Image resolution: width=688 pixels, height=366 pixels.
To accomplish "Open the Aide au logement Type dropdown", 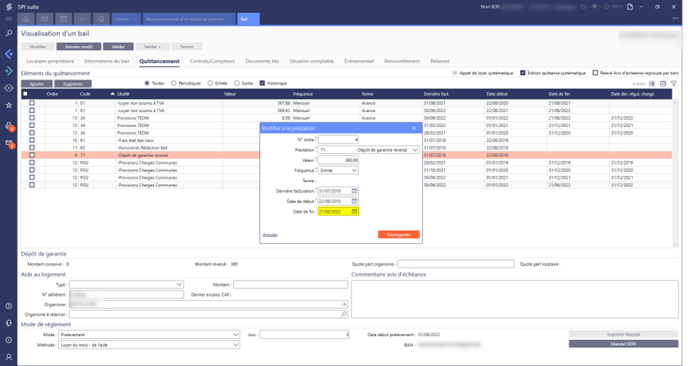I will tap(126, 284).
